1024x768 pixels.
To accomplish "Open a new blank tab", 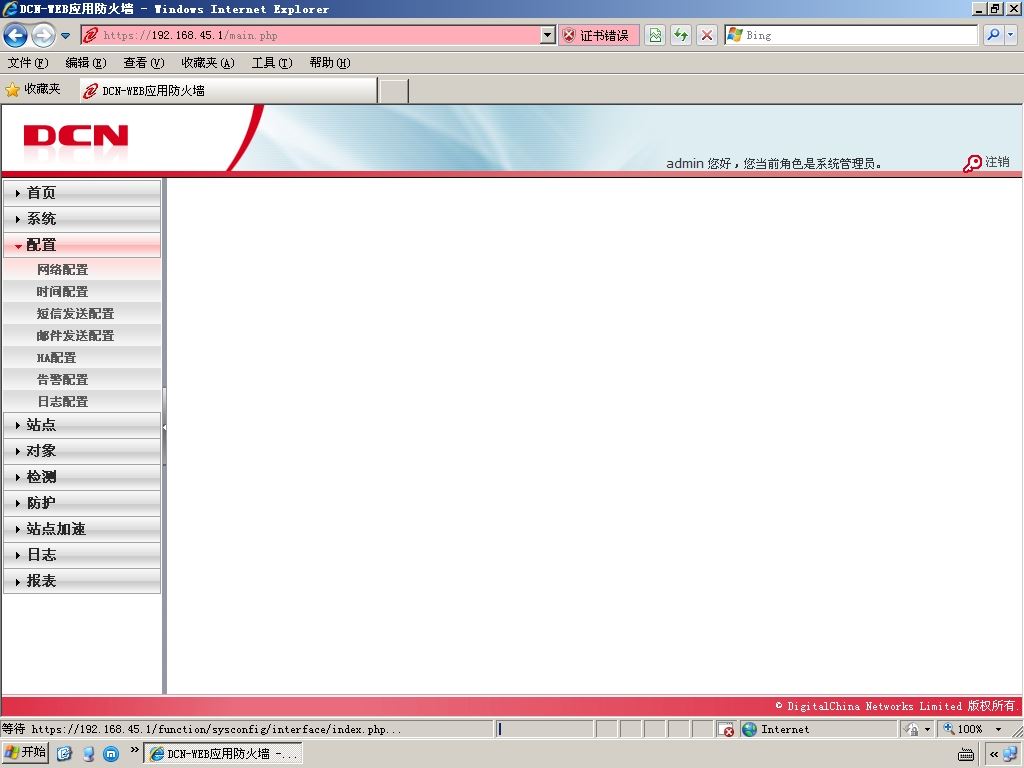I will coord(394,91).
